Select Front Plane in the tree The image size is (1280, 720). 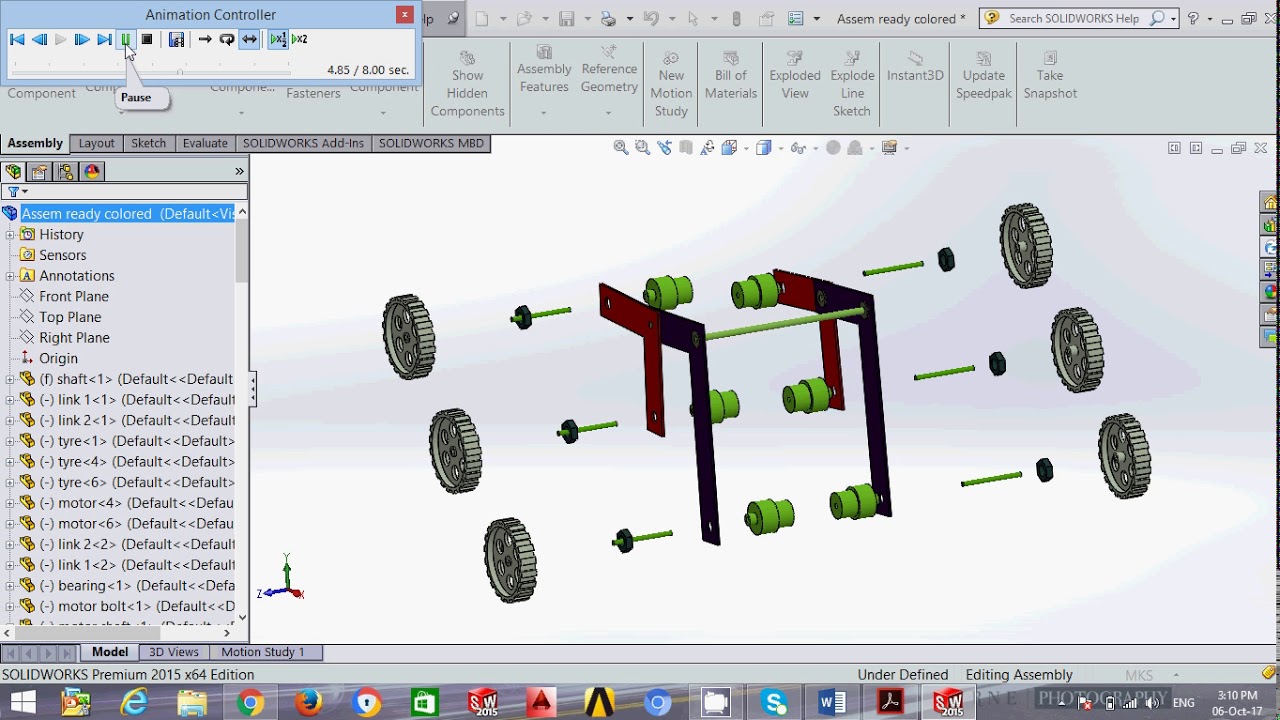coord(74,296)
